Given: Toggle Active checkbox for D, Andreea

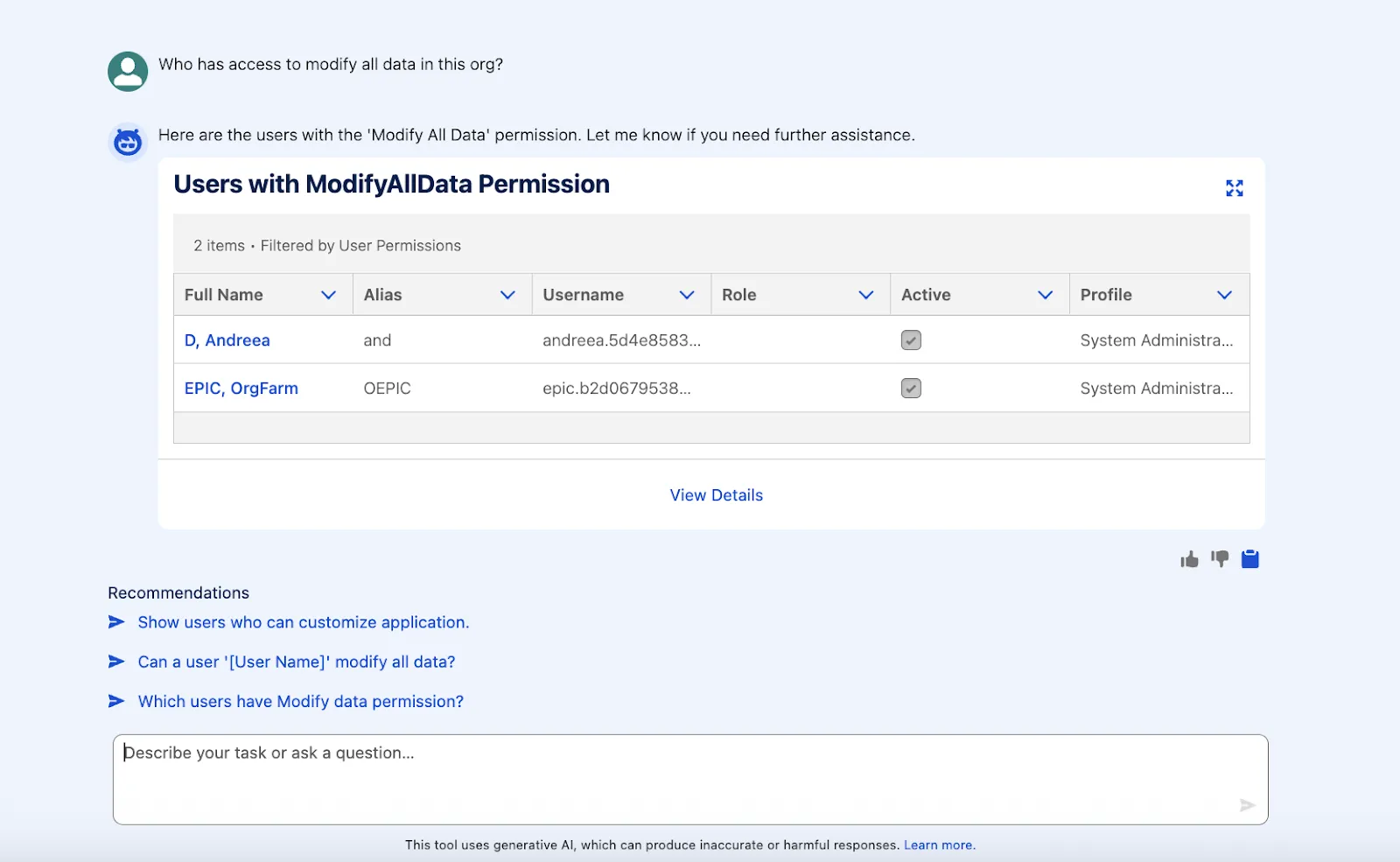Looking at the screenshot, I should click(x=911, y=340).
